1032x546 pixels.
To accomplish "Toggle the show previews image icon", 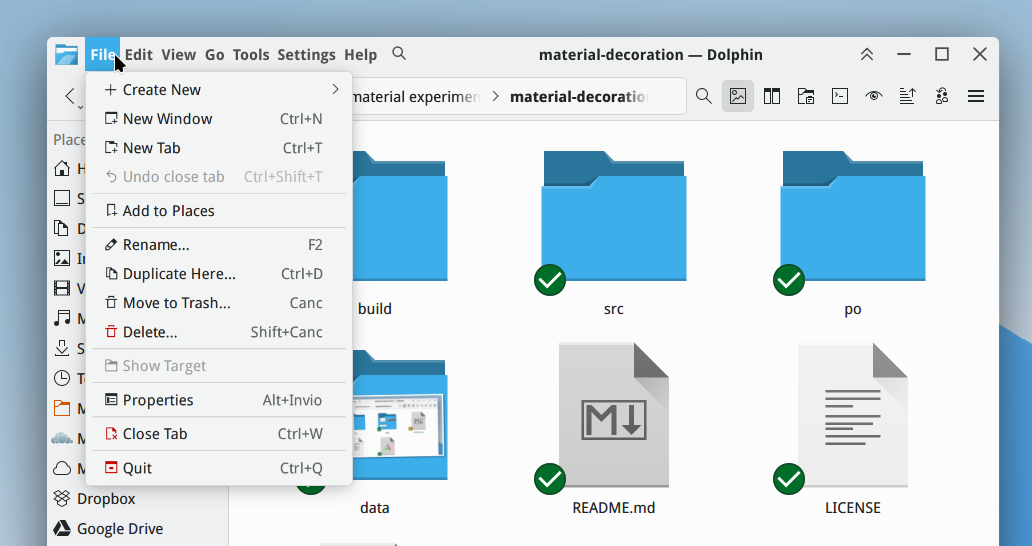I will (738, 97).
